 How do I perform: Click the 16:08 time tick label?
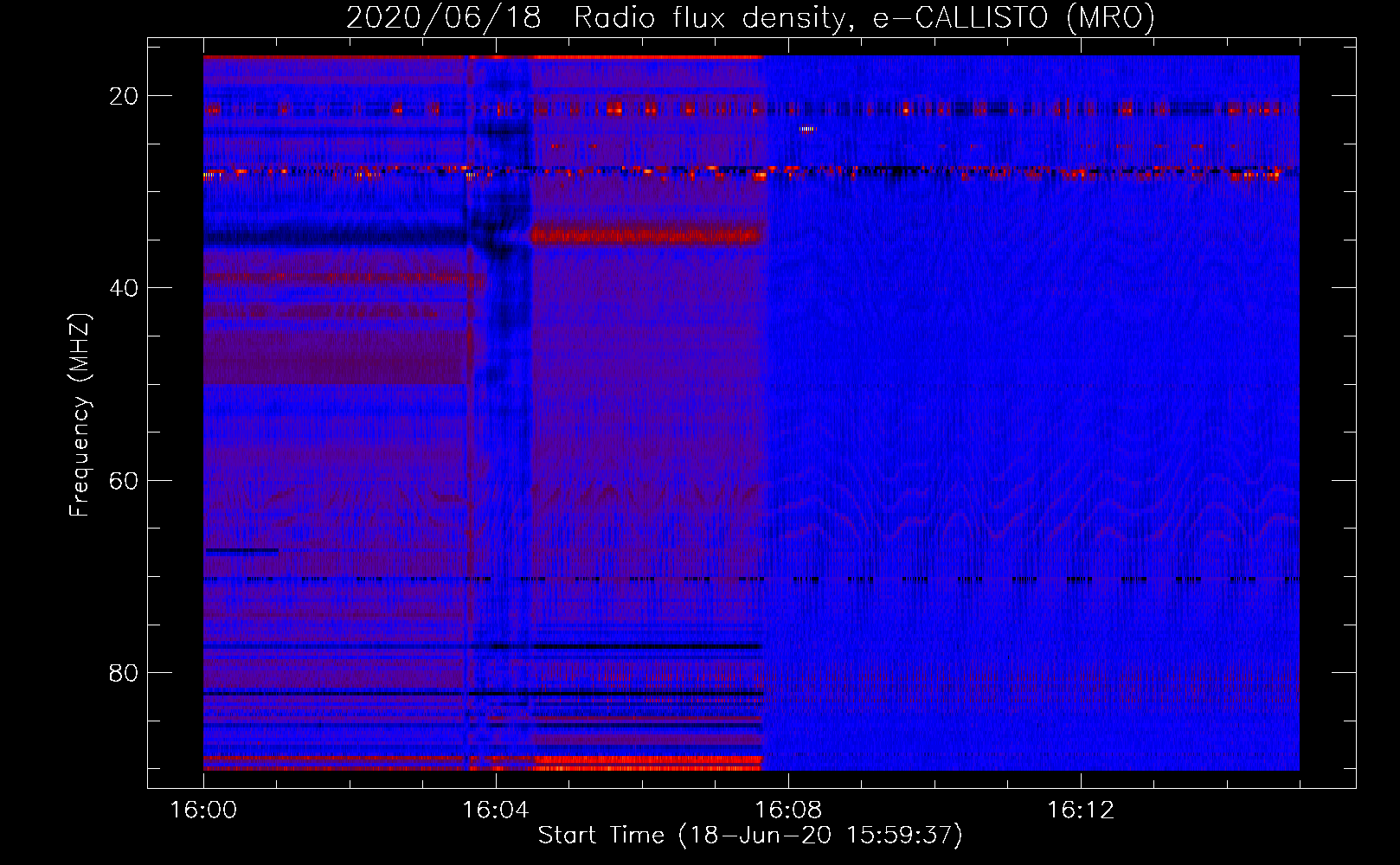[x=788, y=811]
